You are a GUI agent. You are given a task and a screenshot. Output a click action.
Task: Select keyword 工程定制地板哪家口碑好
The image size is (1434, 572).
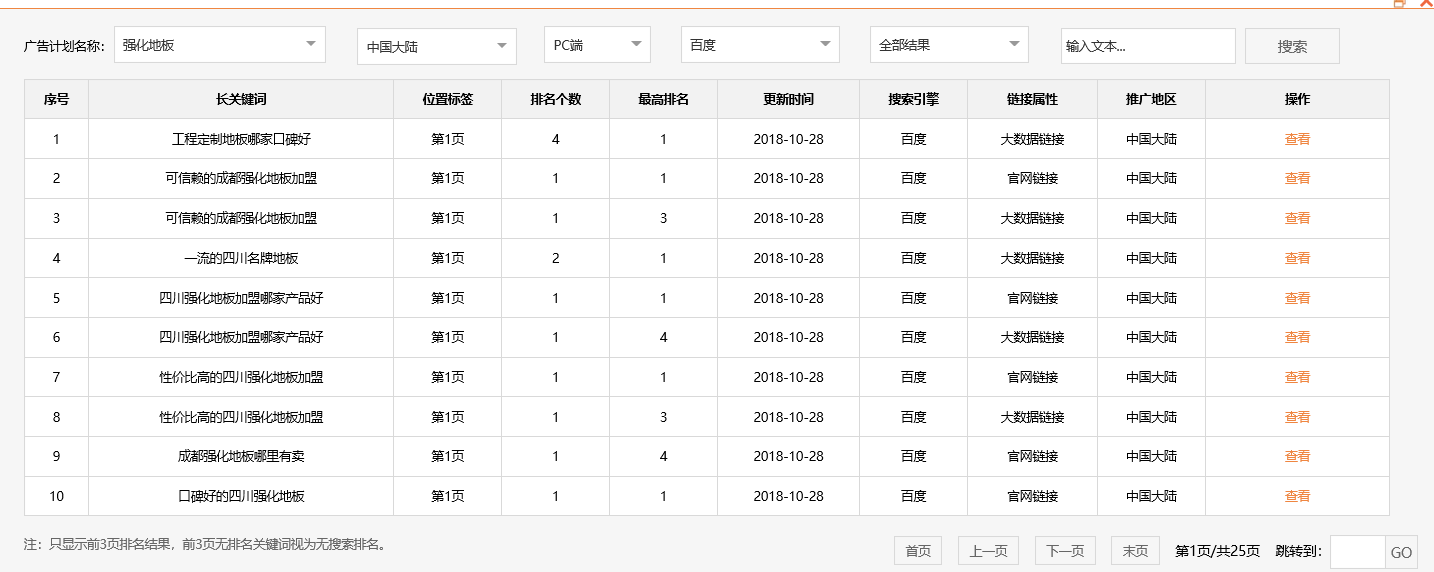click(x=241, y=139)
